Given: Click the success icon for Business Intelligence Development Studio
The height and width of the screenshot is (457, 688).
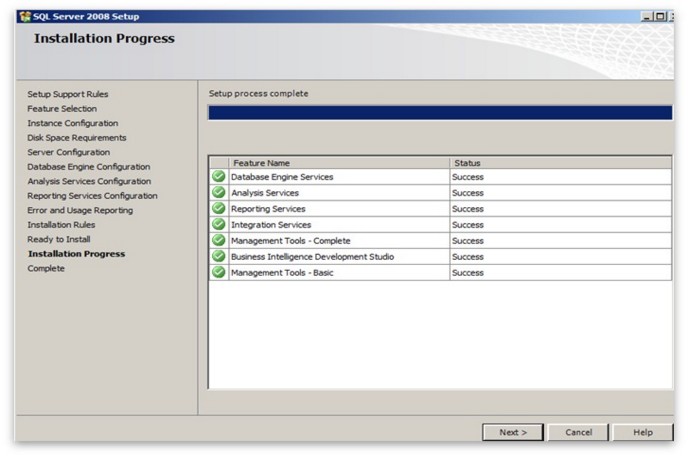Looking at the screenshot, I should [x=219, y=256].
